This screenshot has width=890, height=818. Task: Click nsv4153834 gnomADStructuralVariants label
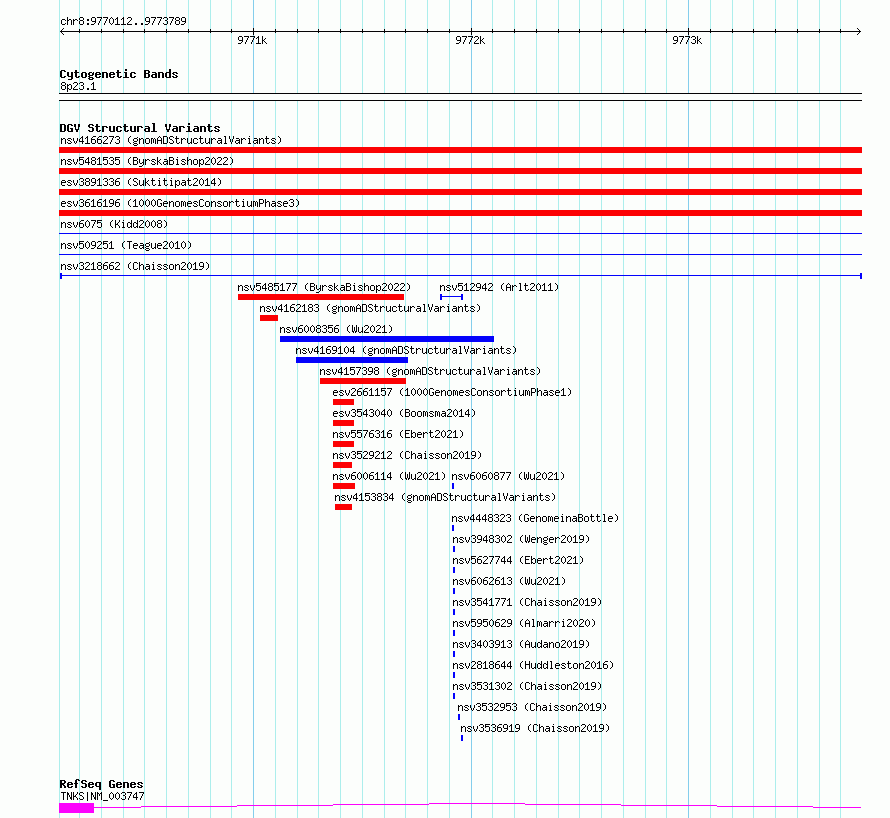click(x=445, y=497)
